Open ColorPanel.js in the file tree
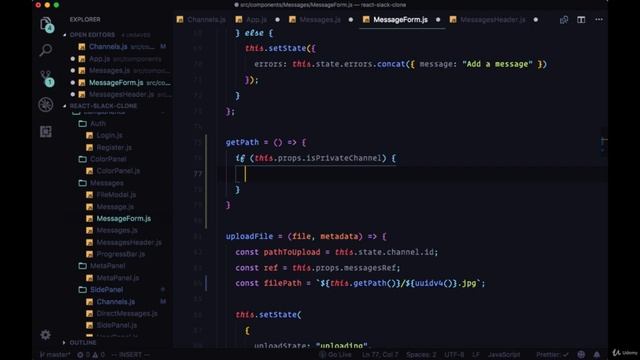Image resolution: width=640 pixels, height=360 pixels. [x=118, y=171]
